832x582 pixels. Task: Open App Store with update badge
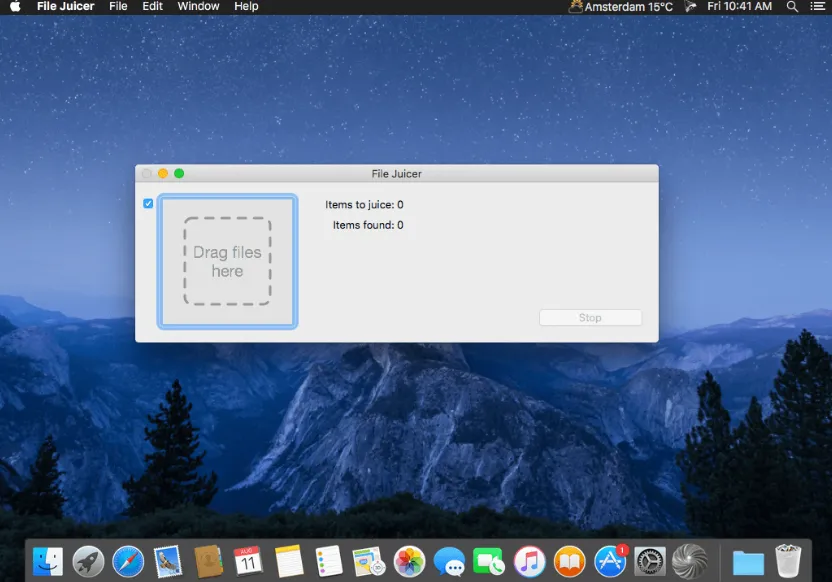point(610,561)
